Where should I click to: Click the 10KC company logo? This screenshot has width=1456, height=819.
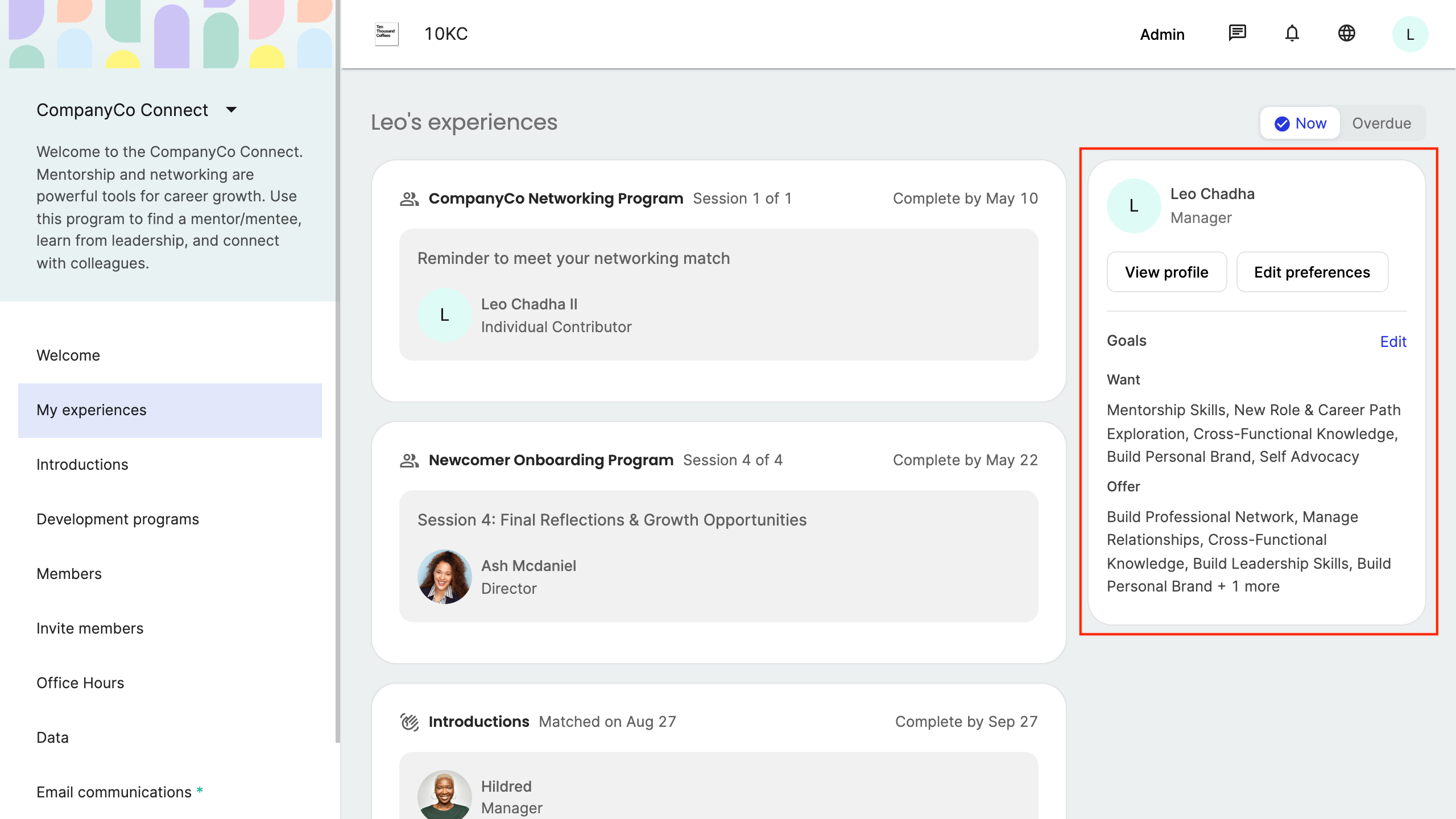click(387, 34)
